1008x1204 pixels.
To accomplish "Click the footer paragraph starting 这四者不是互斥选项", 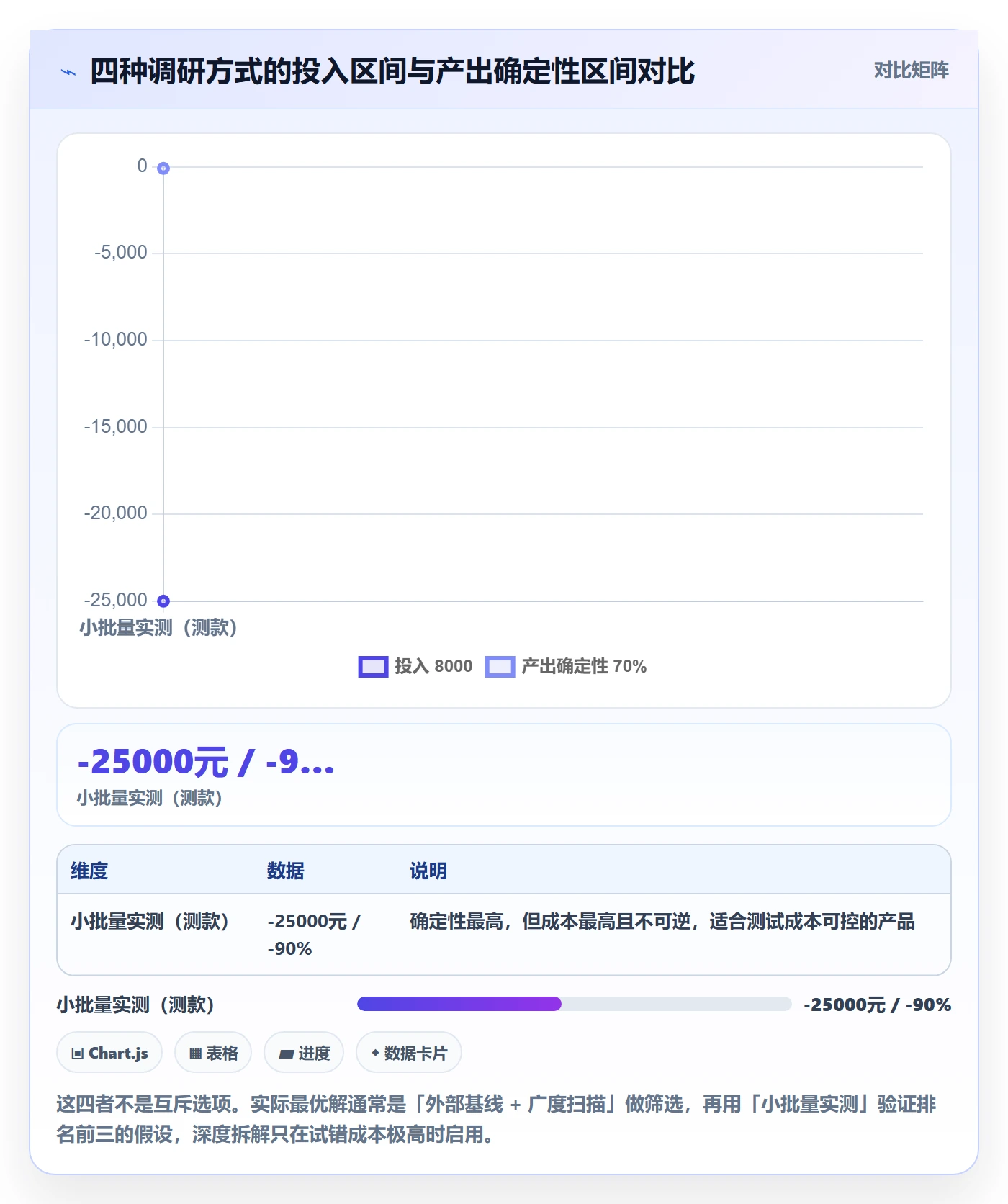I will coord(496,1119).
